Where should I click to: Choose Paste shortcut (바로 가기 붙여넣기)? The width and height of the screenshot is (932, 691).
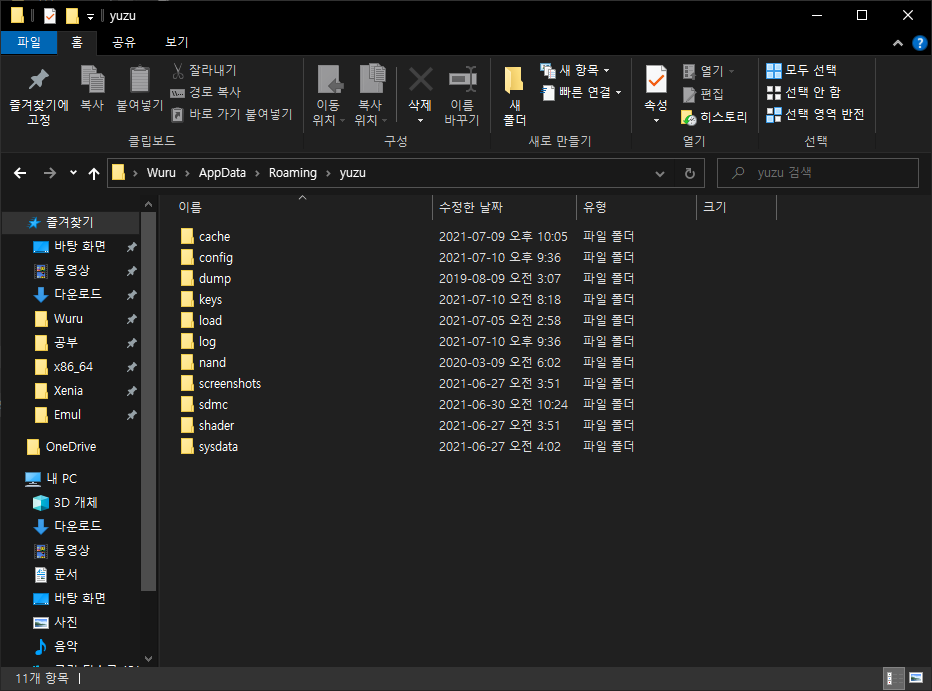click(231, 114)
